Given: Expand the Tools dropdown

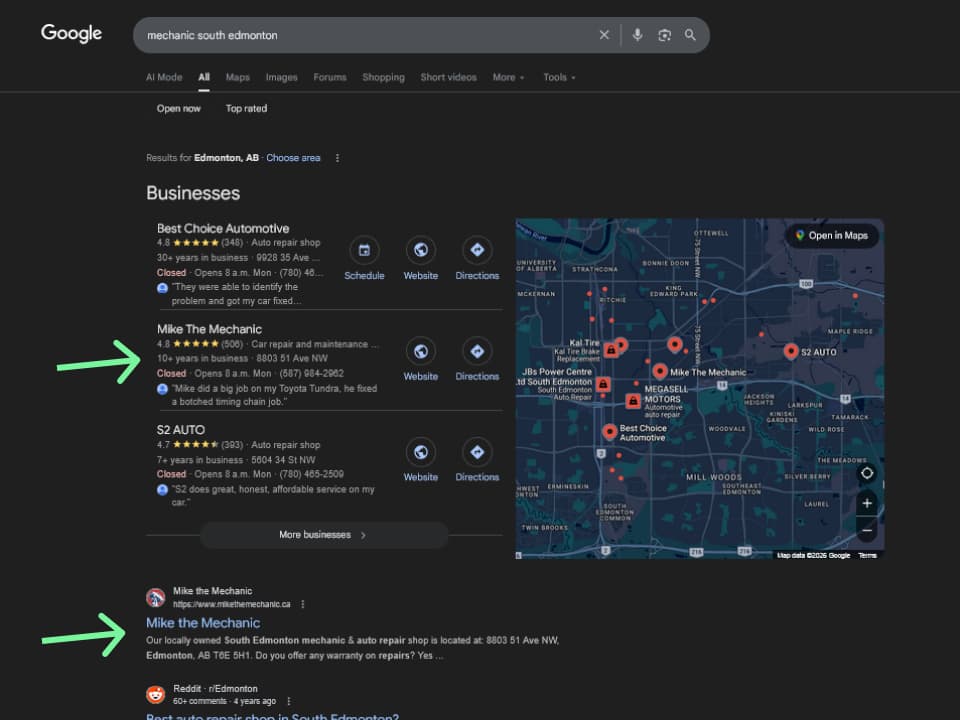Looking at the screenshot, I should click(x=559, y=77).
